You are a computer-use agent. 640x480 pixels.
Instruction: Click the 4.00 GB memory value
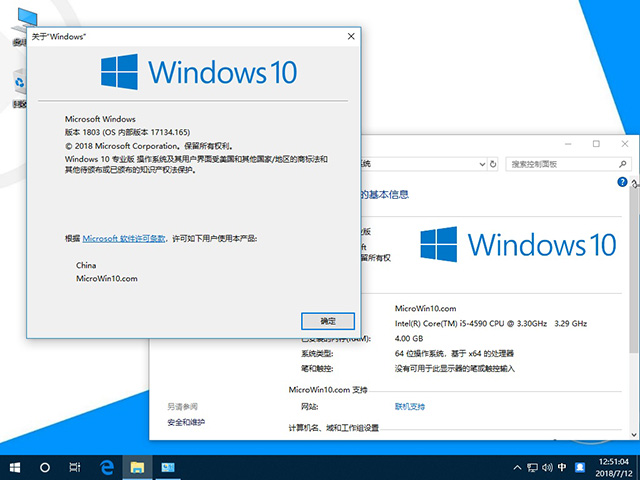tap(409, 338)
